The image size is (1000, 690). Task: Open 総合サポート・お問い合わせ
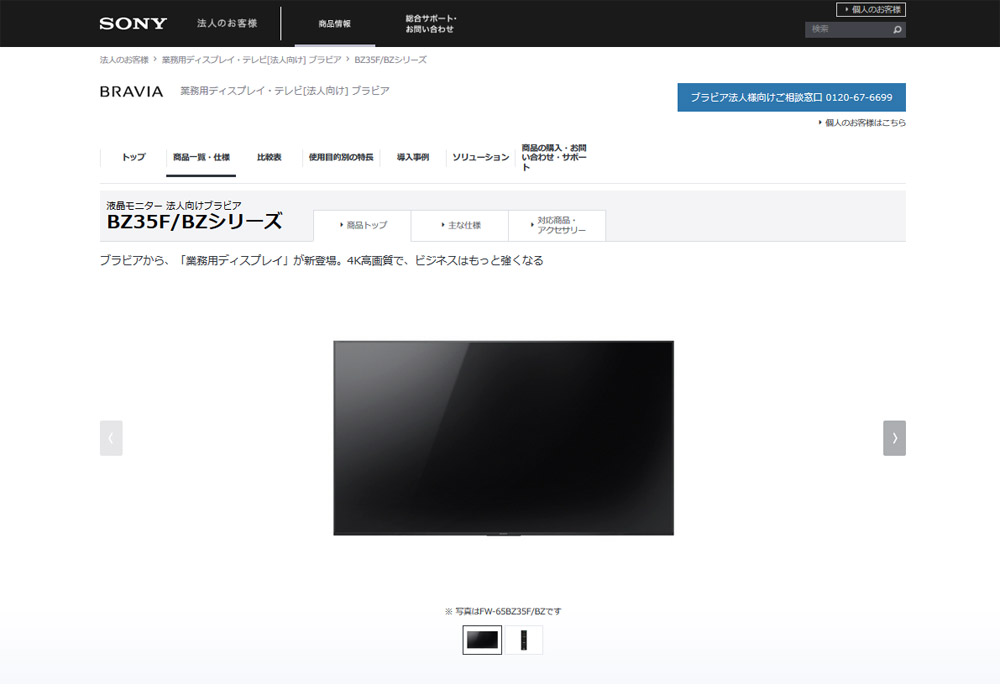[430, 23]
